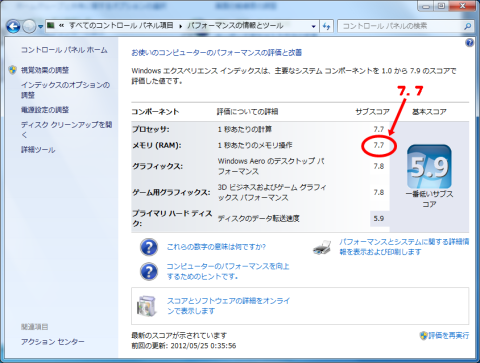The width and height of the screenshot is (480, 363).
Task: Click すべてのコントロール パネル項目 breadcrumb
Action: (121, 25)
